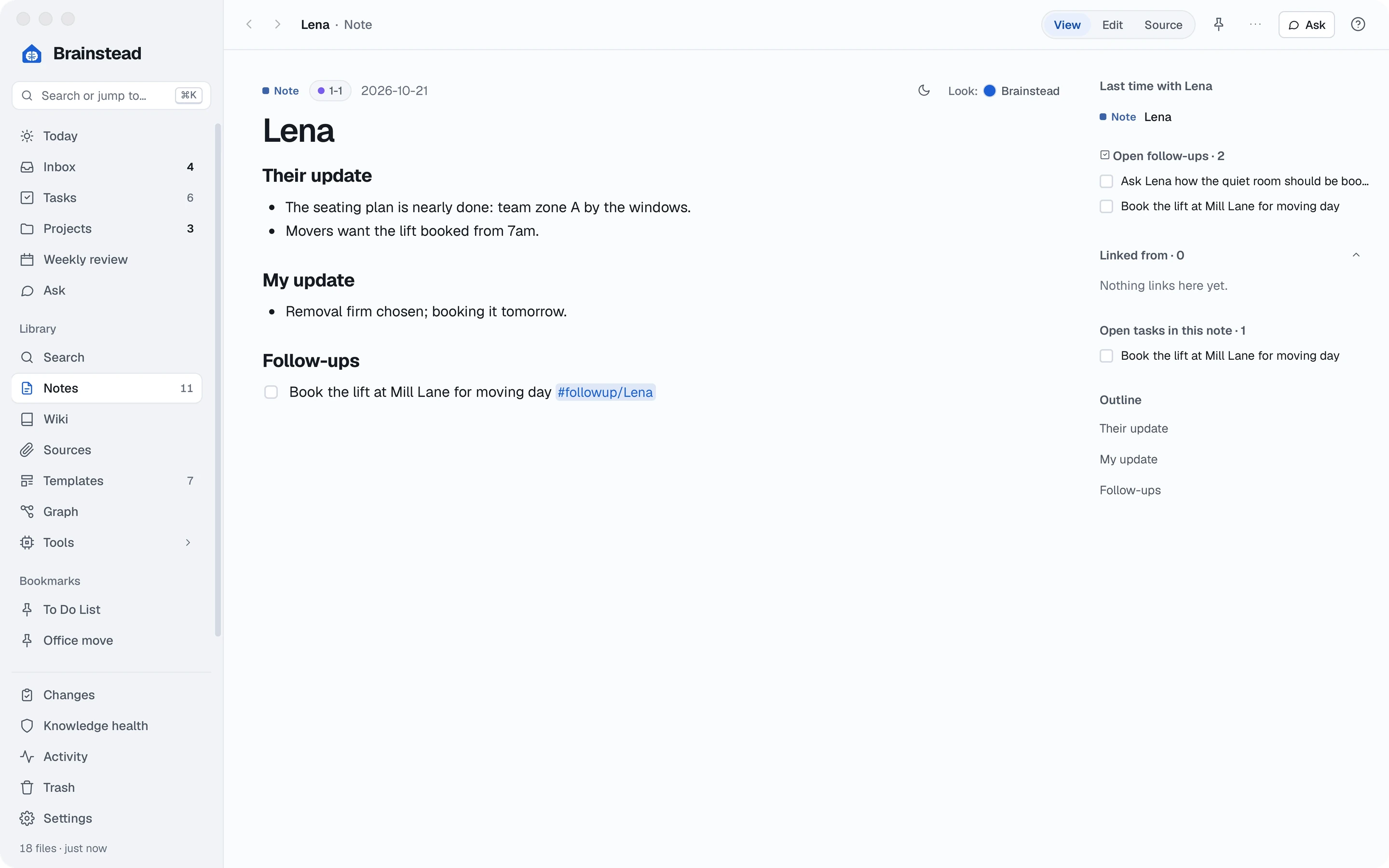
Task: Expand the Tools sidebar item chevron
Action: [x=188, y=542]
